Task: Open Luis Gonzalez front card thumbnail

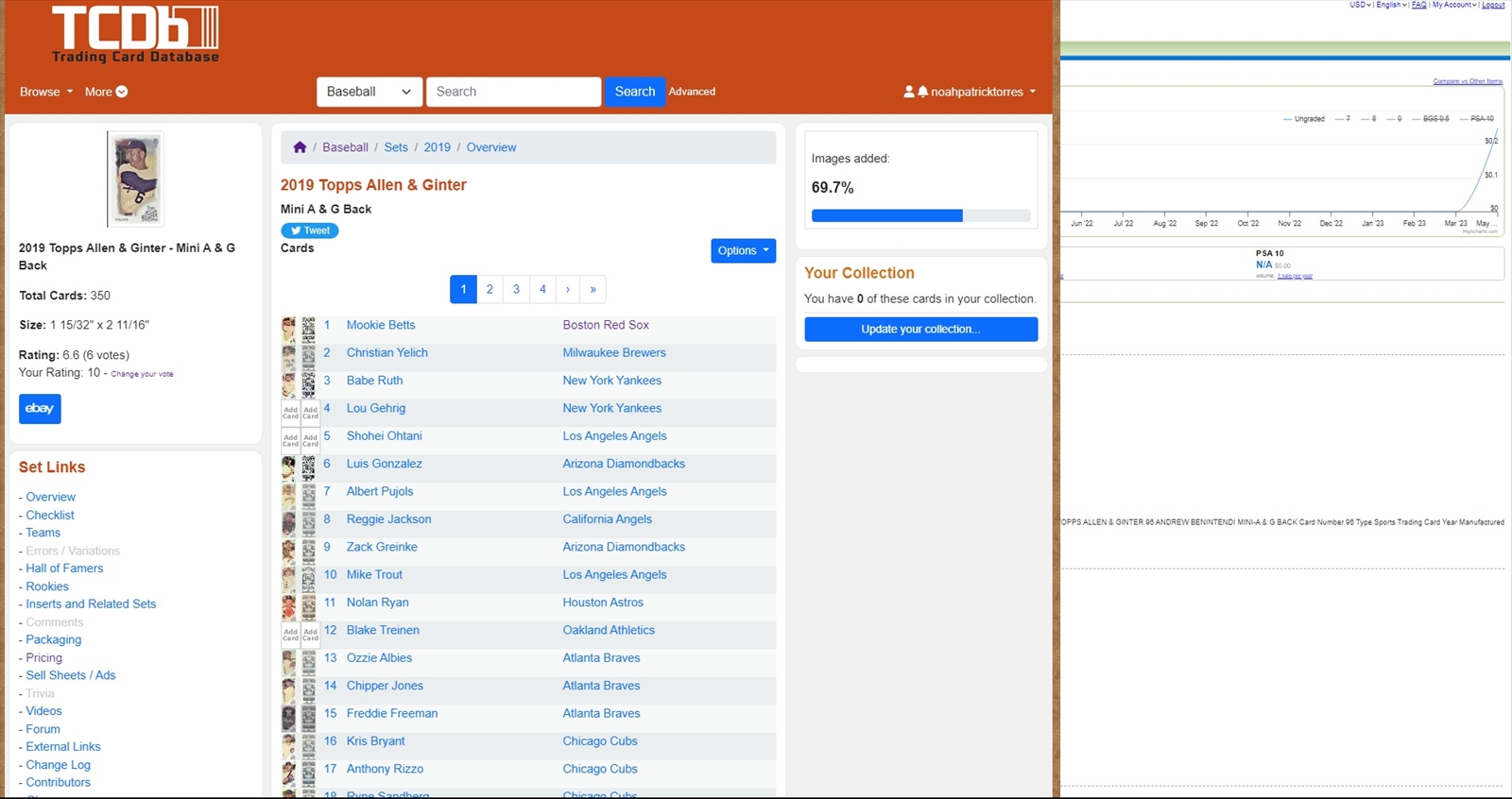Action: [x=289, y=468]
